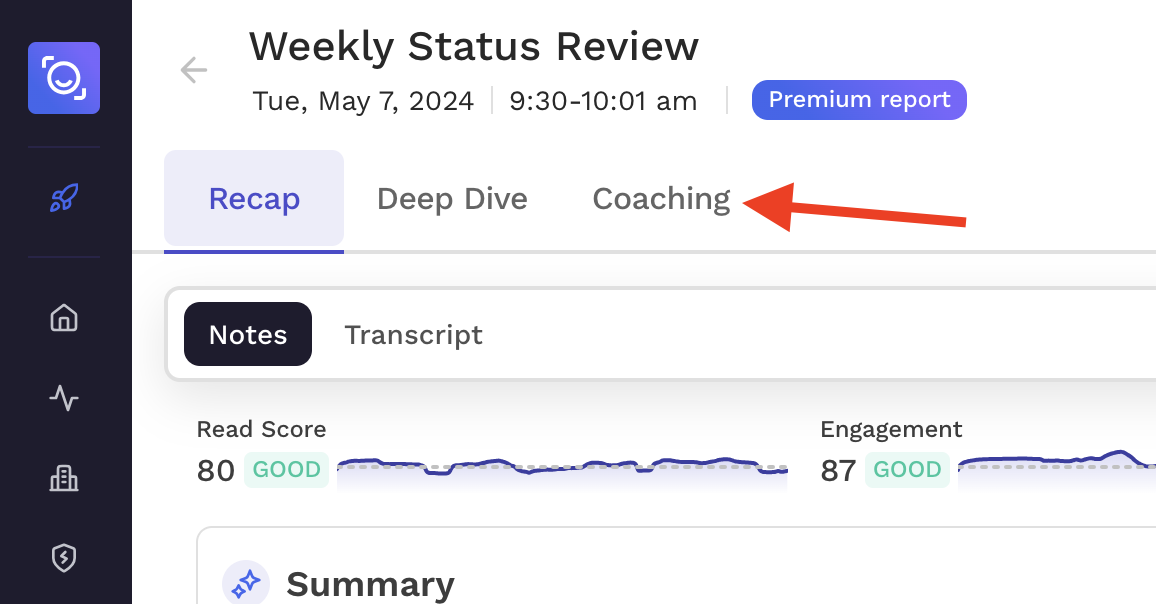Click the GOOD badge beside Read Score 80
The image size is (1156, 604).
(286, 470)
